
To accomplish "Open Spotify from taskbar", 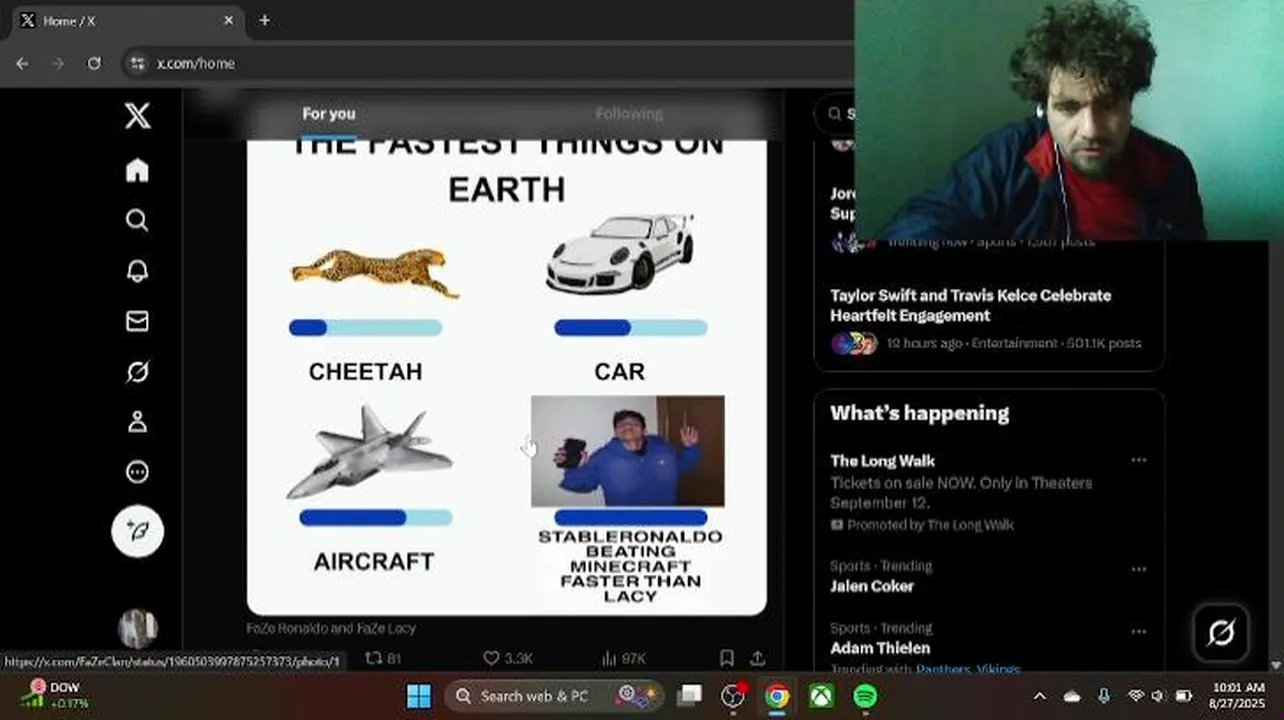I will pyautogui.click(x=865, y=696).
